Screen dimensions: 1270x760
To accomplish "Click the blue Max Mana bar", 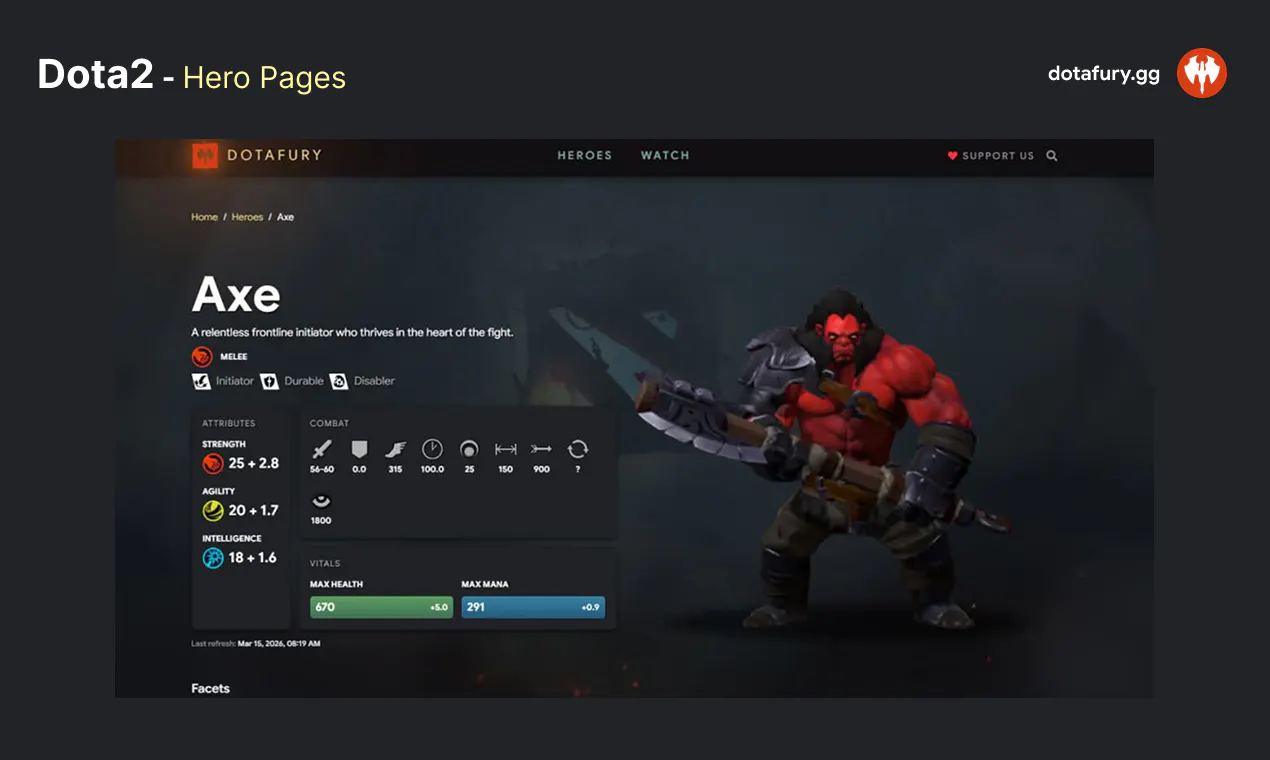I will [x=533, y=607].
